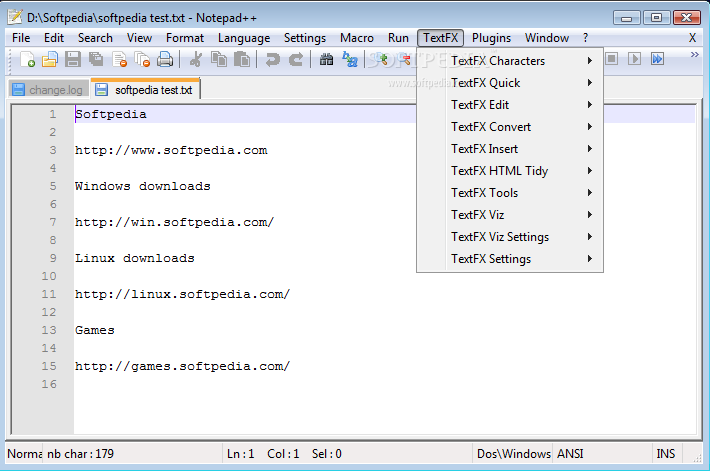710x472 pixels.
Task: Run macro multiple times with double-arrow icon
Action: coord(657,58)
